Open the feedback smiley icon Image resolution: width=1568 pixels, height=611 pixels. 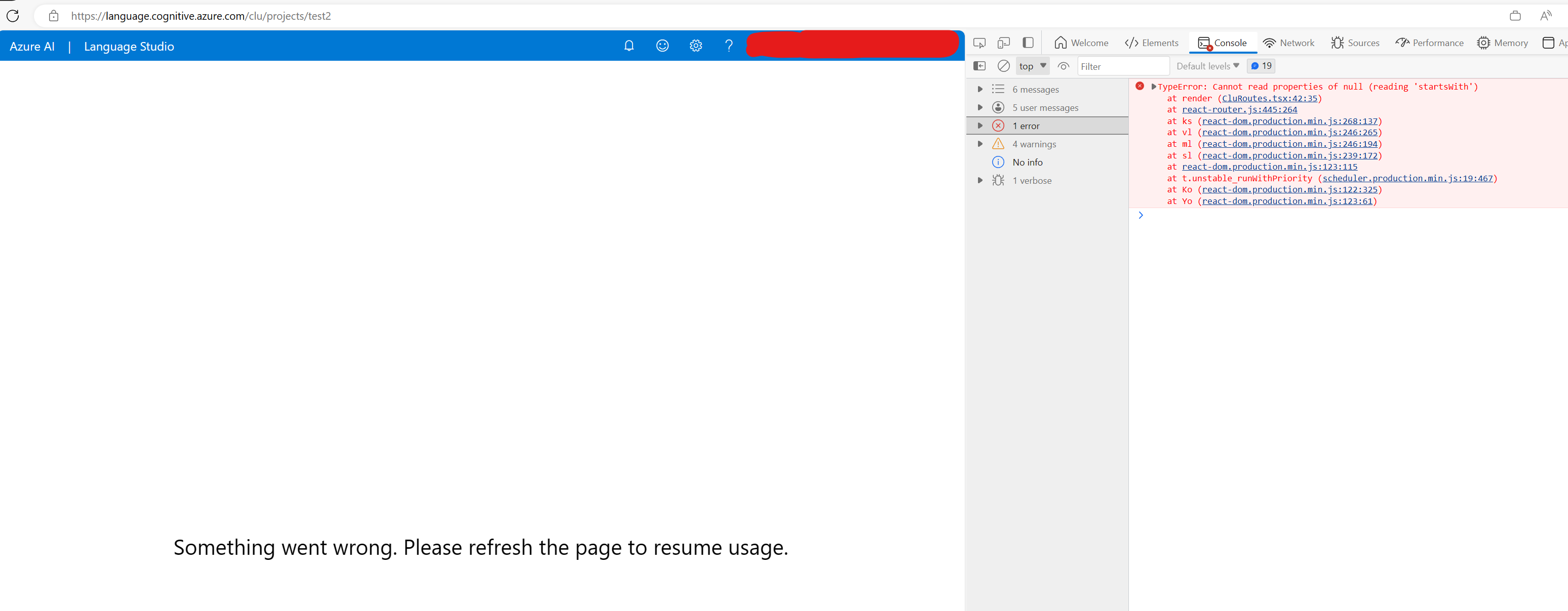click(661, 45)
